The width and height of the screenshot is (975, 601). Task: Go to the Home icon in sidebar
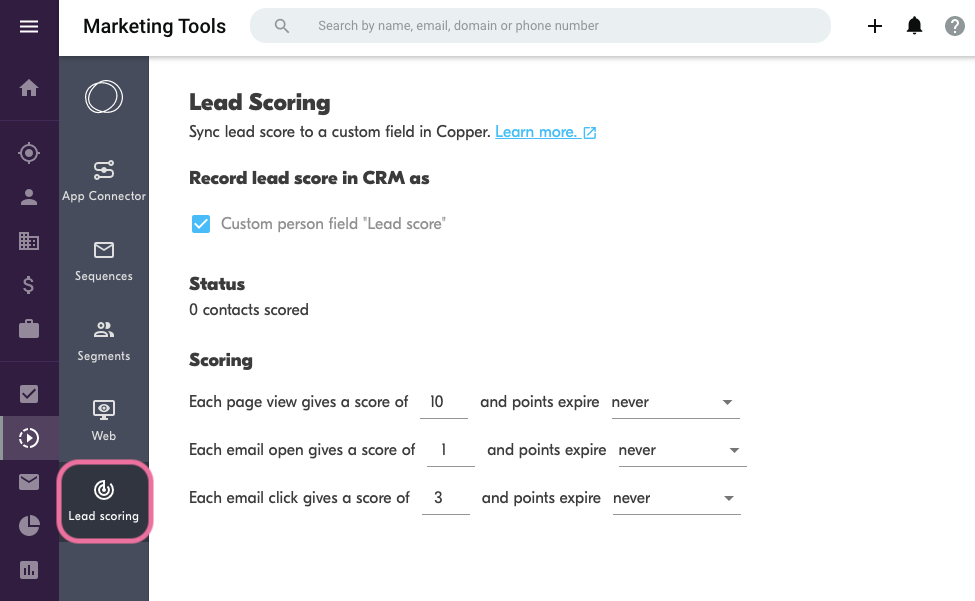[29, 88]
